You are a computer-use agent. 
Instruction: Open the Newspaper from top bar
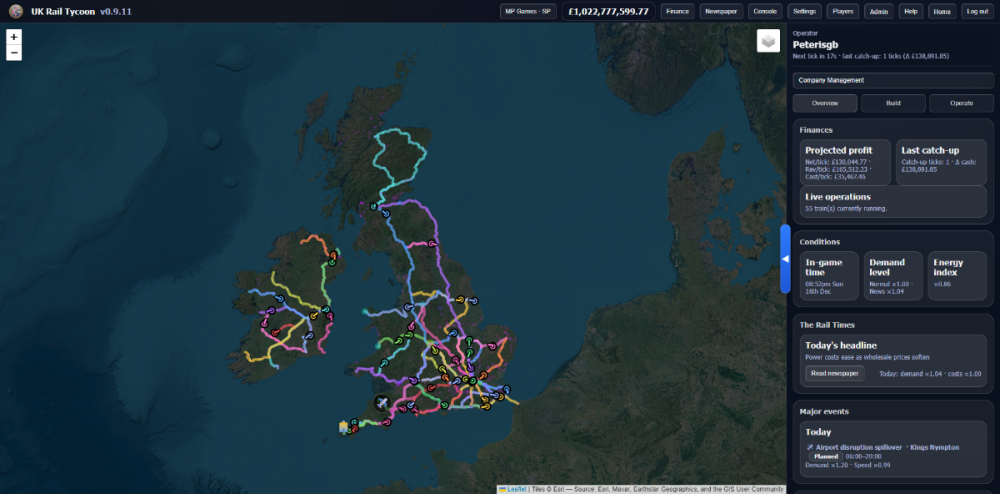(720, 11)
